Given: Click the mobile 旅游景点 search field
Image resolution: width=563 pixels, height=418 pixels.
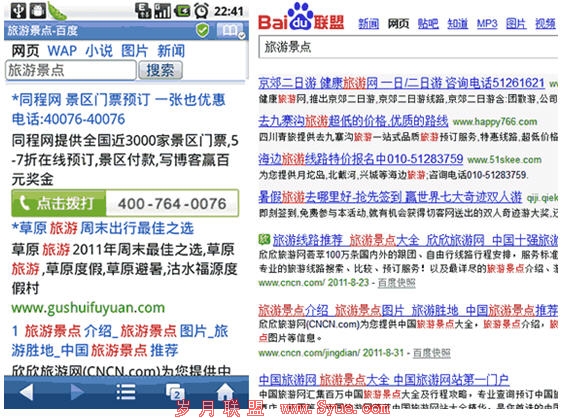Looking at the screenshot, I should pyautogui.click(x=71, y=70).
